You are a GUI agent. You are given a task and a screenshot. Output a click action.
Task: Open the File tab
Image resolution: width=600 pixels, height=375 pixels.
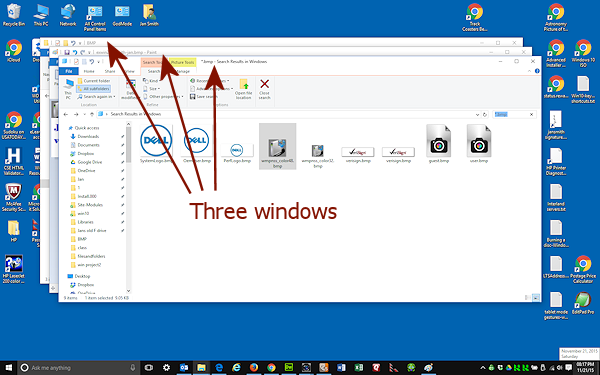68,71
